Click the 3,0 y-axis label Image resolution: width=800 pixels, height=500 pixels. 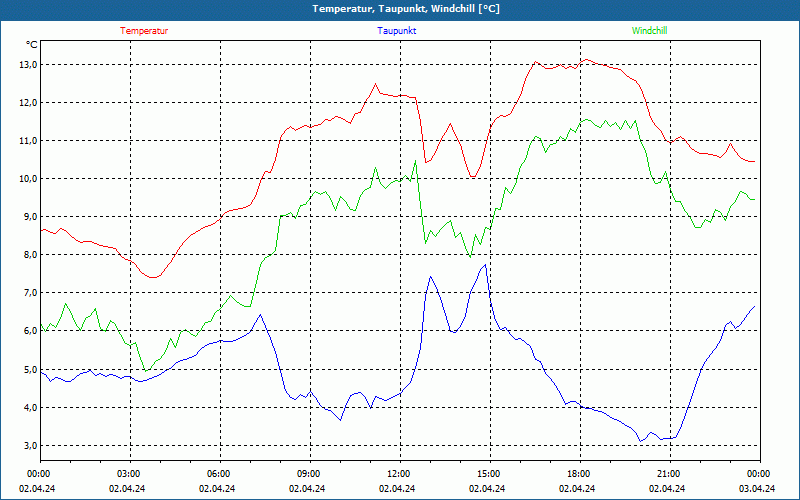[x=30, y=445]
